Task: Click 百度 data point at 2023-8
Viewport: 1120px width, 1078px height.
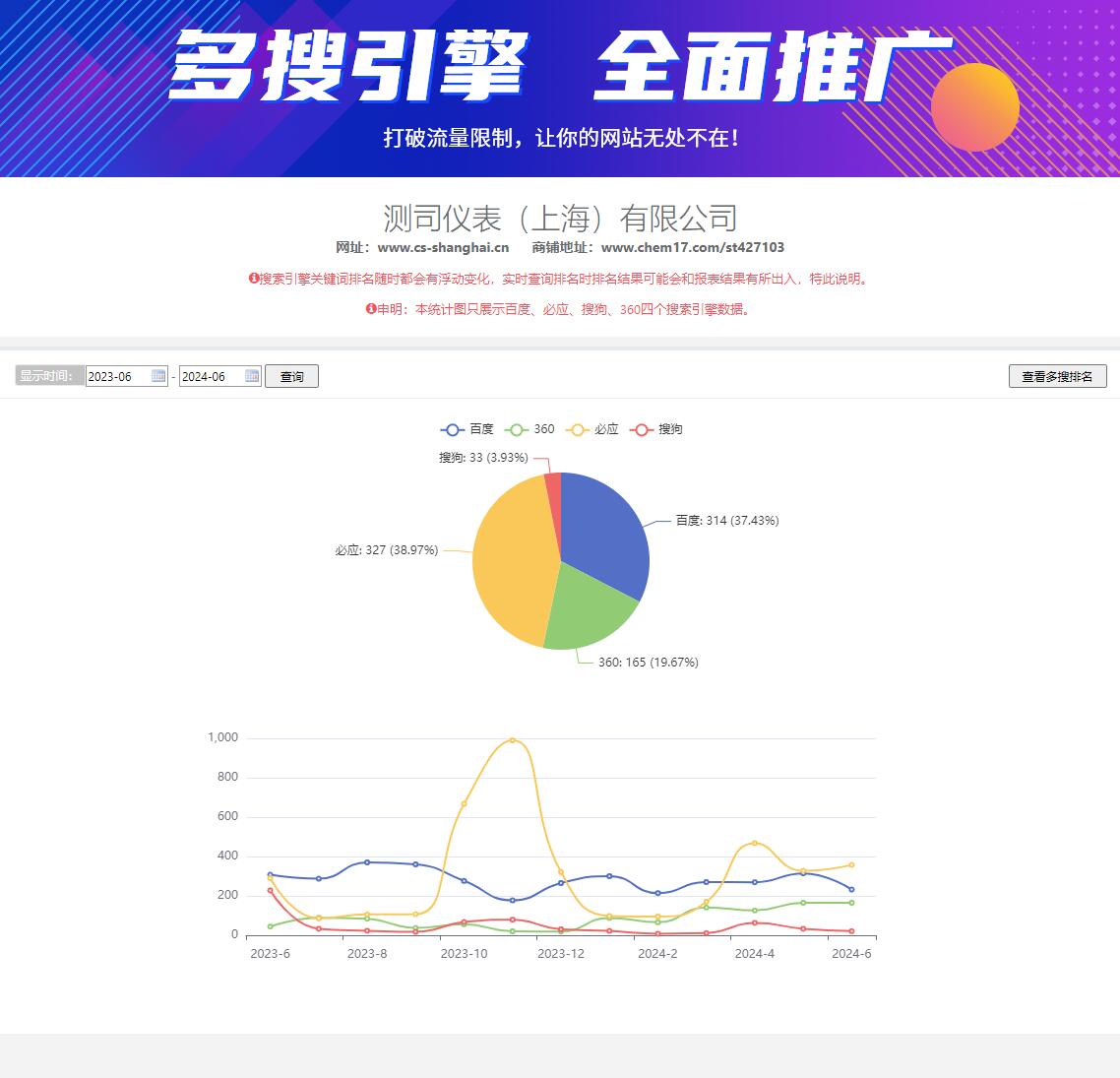Action: [x=367, y=862]
